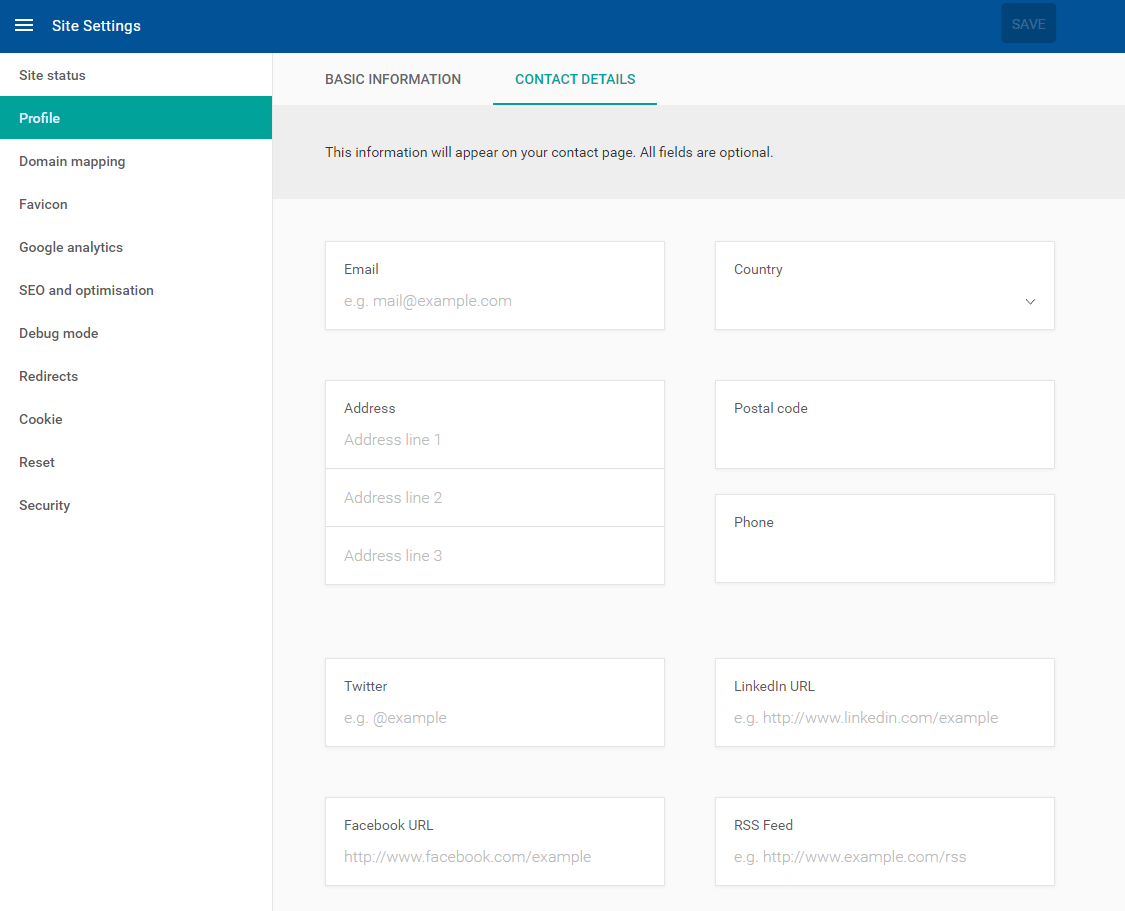Focus the Facebook URL field
This screenshot has width=1125, height=911.
click(x=494, y=856)
